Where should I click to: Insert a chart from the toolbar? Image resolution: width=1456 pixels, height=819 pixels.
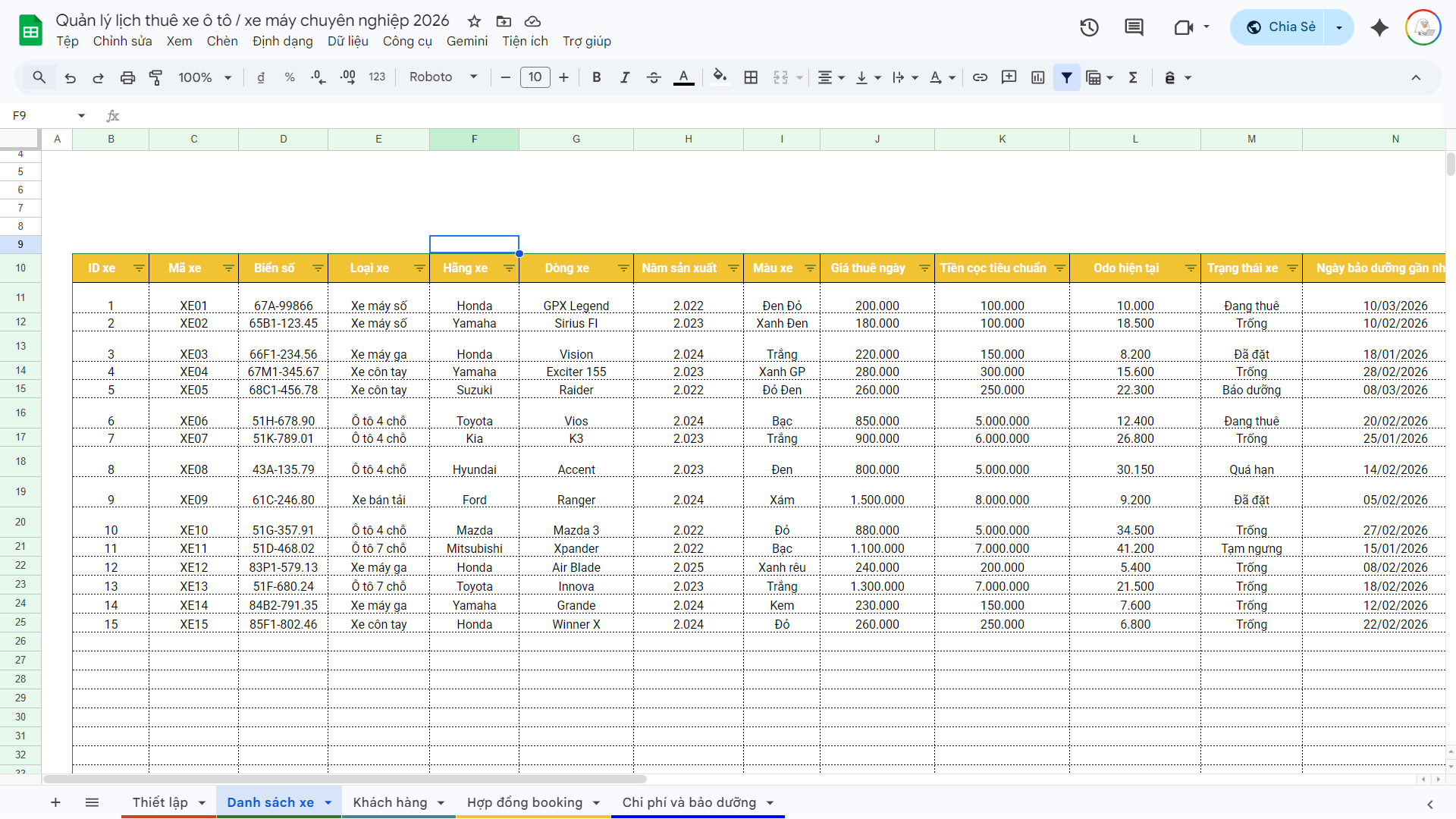click(1037, 77)
